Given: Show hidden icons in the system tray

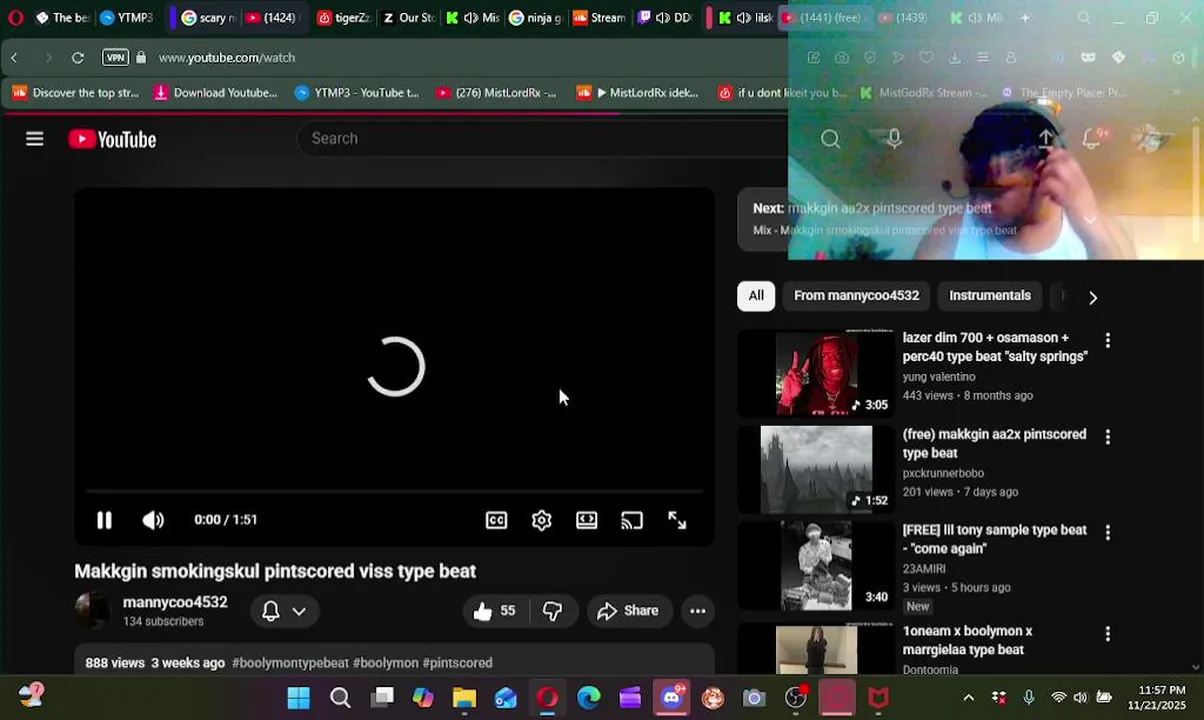Looking at the screenshot, I should point(968,698).
